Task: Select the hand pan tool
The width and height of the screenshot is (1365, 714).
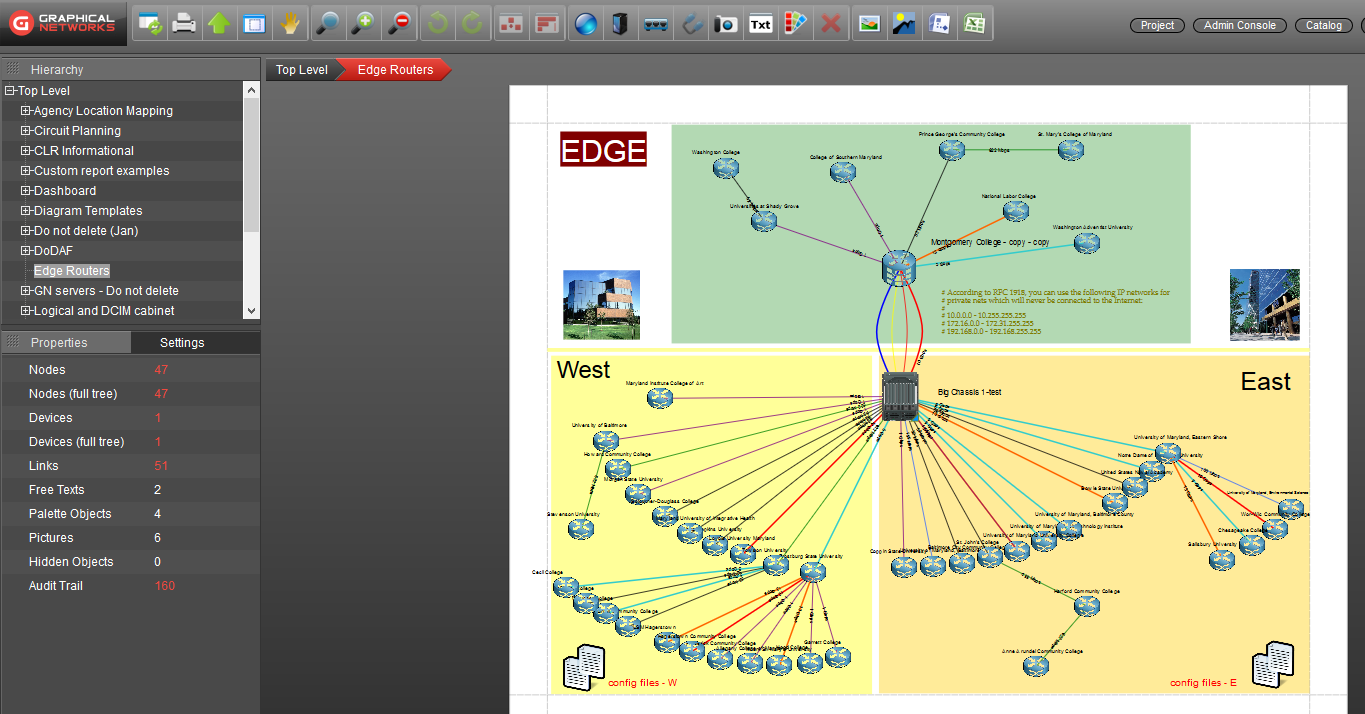Action: [x=289, y=24]
